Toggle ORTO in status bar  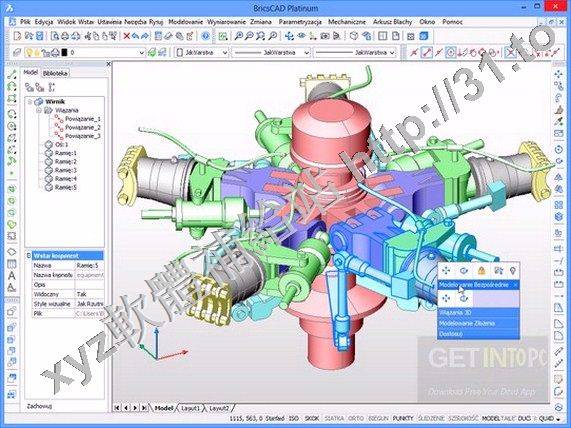355,419
